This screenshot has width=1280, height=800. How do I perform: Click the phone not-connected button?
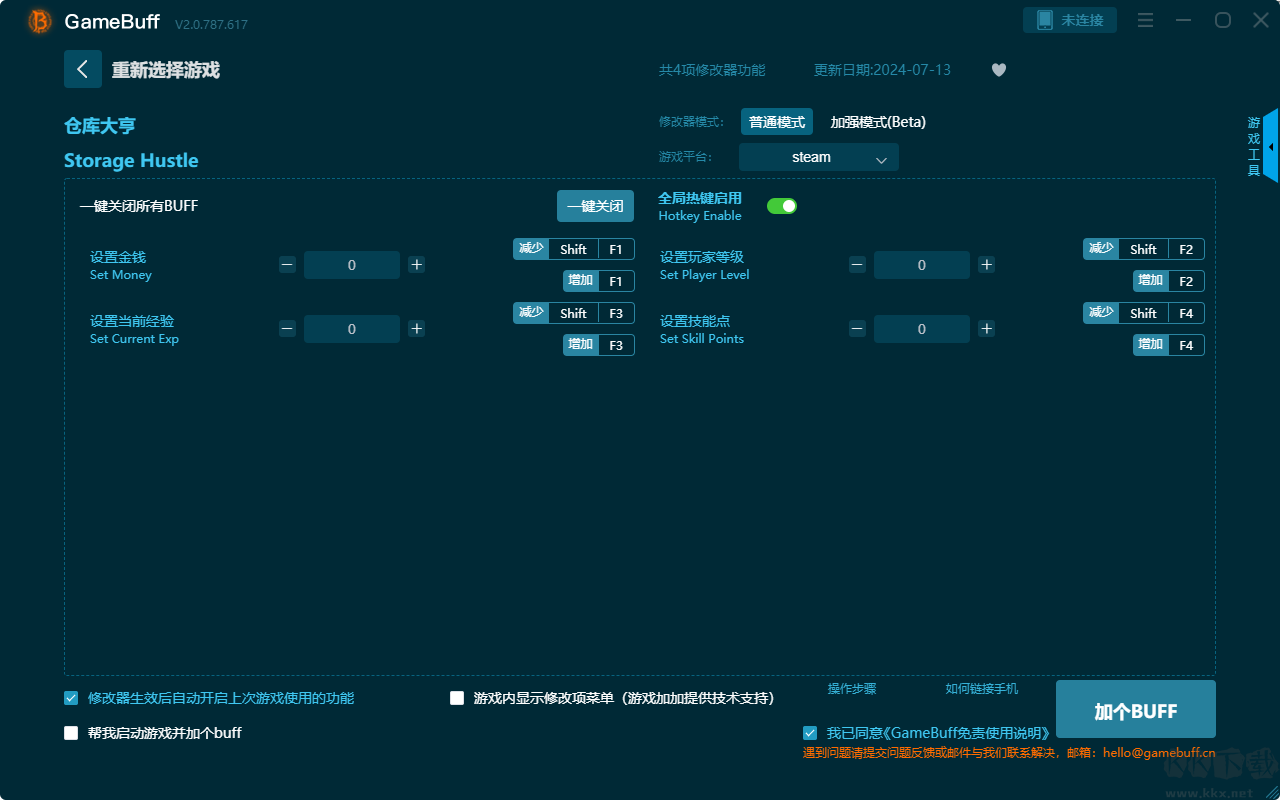coord(1070,20)
